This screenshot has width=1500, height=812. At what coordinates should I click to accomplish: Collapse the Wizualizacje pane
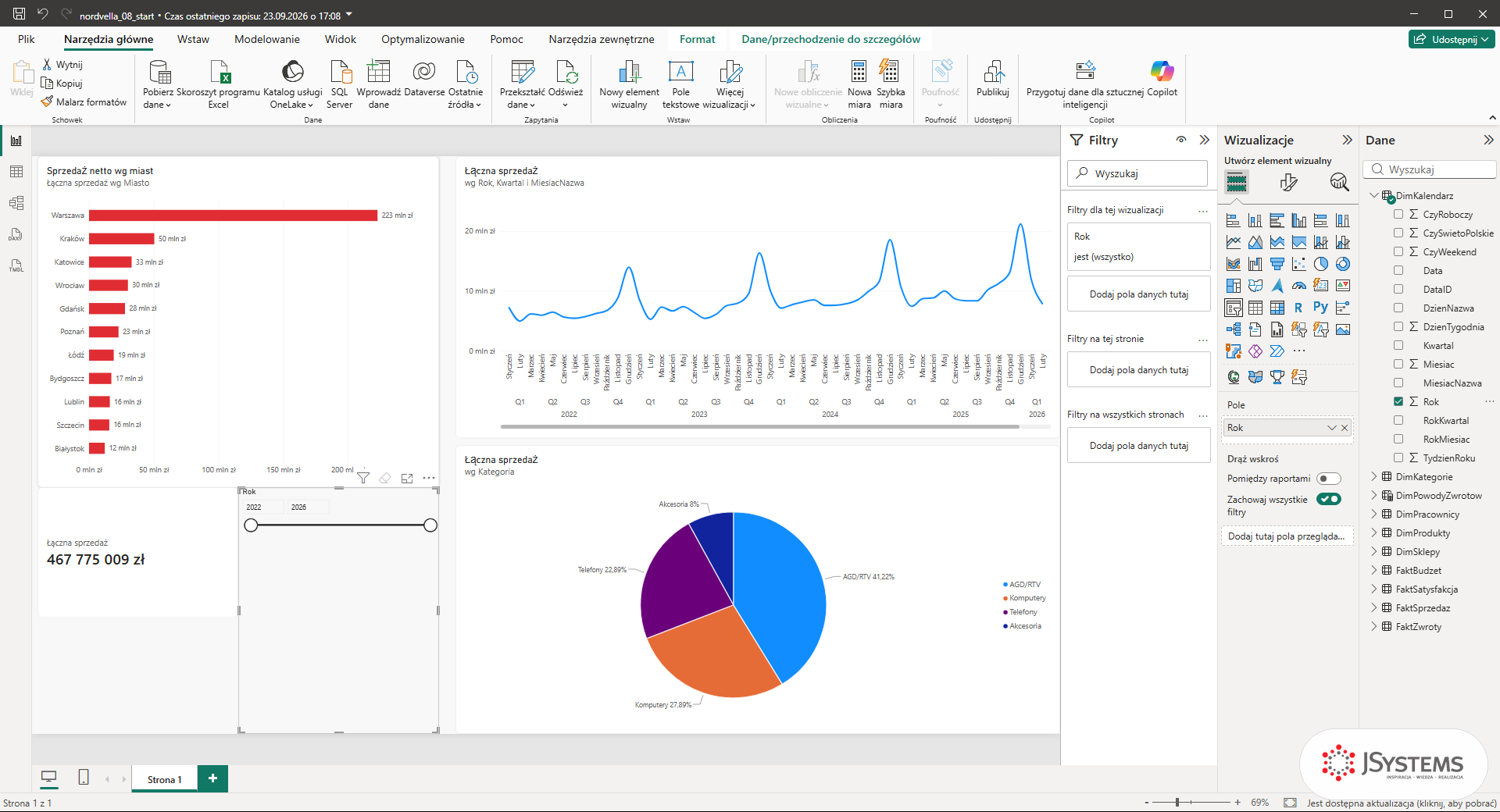[1347, 140]
